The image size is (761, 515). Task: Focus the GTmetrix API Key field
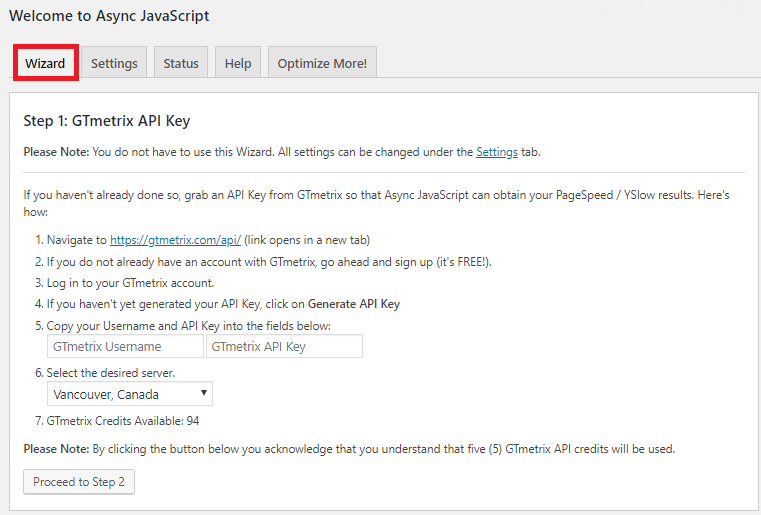pyautogui.click(x=284, y=346)
